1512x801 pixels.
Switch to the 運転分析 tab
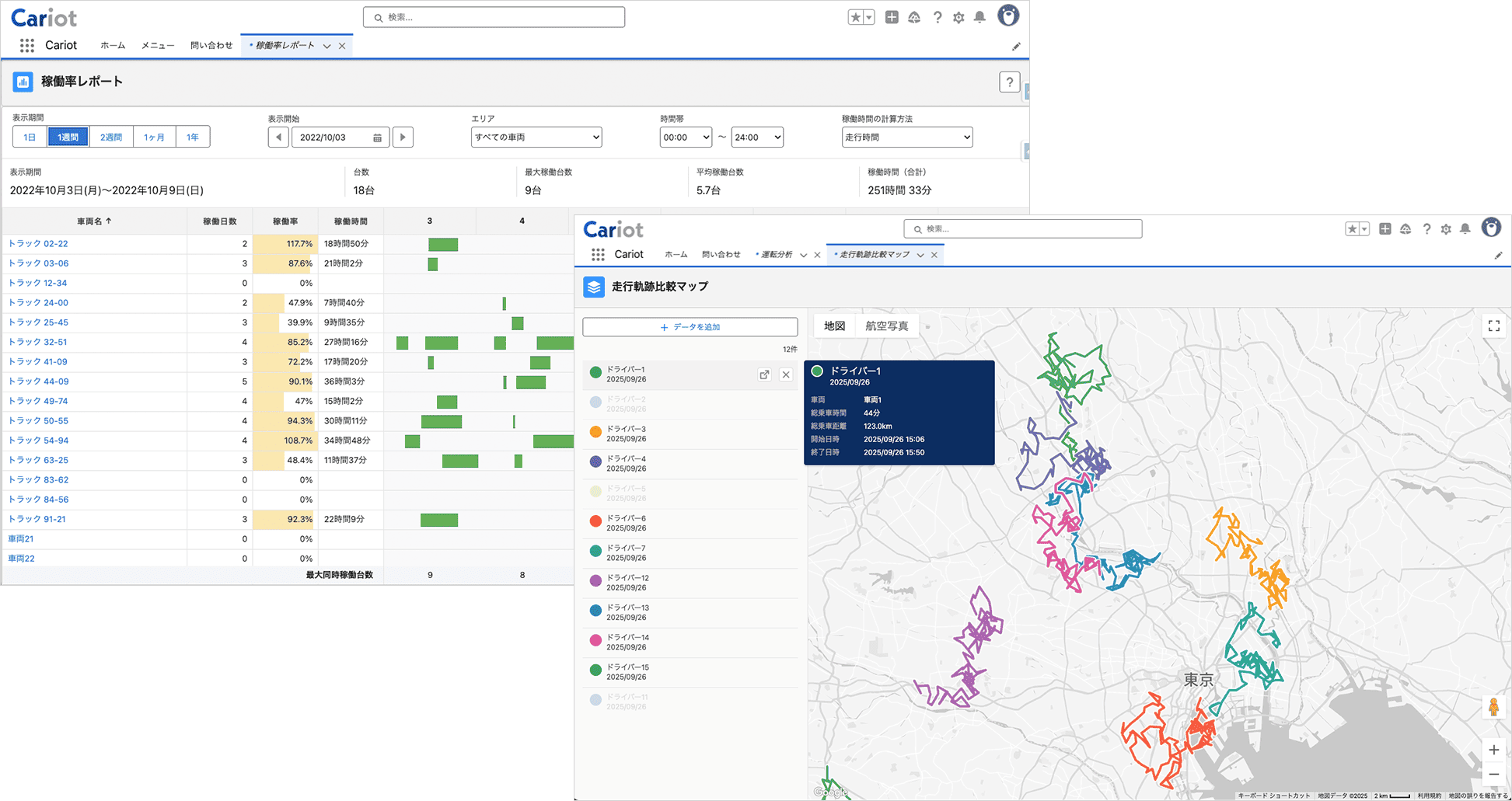[776, 255]
